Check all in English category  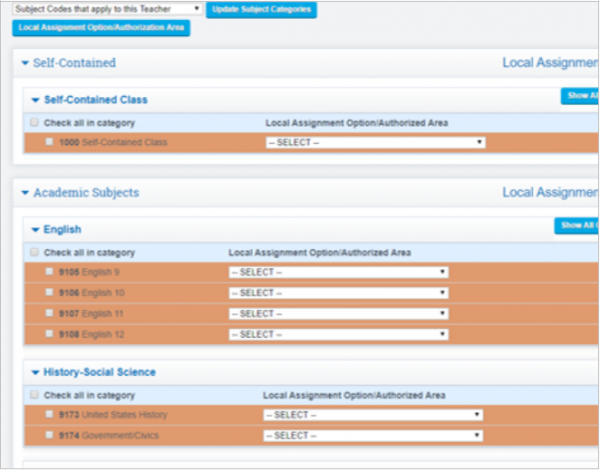click(x=35, y=252)
